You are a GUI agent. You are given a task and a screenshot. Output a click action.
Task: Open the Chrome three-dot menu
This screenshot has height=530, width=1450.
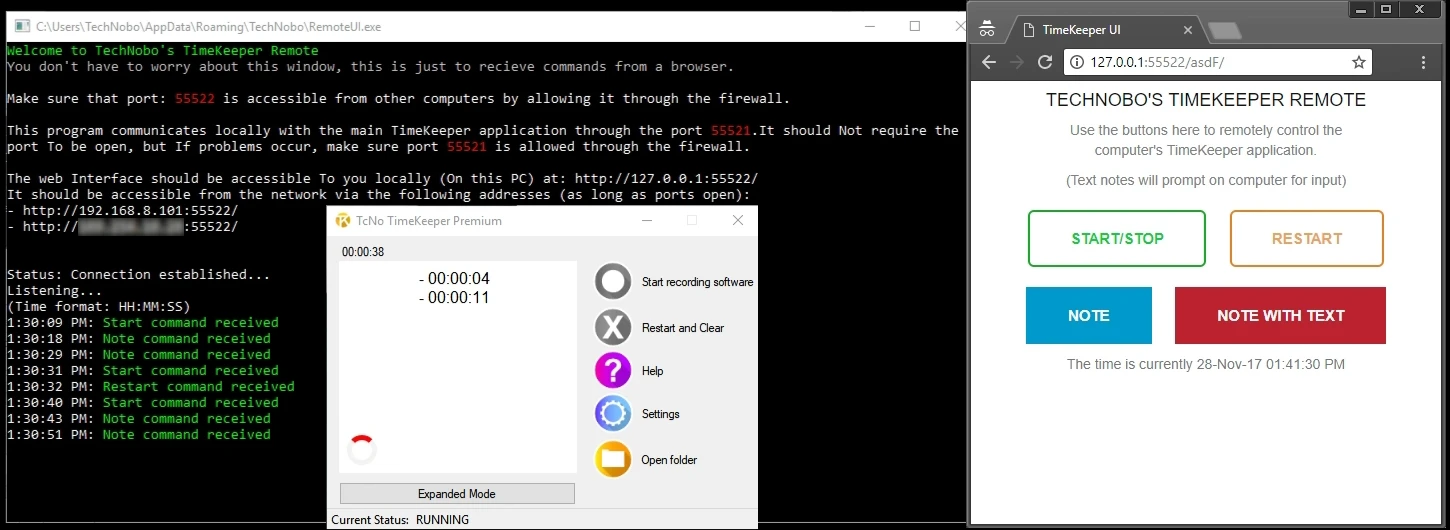click(x=1424, y=62)
